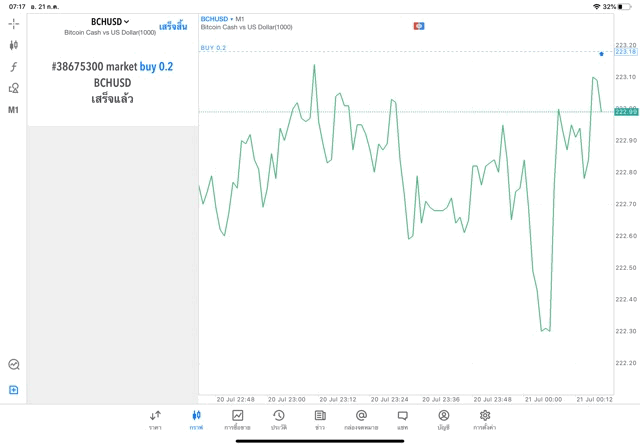The height and width of the screenshot is (447, 640).
Task: Open the History tab
Action: [279, 419]
